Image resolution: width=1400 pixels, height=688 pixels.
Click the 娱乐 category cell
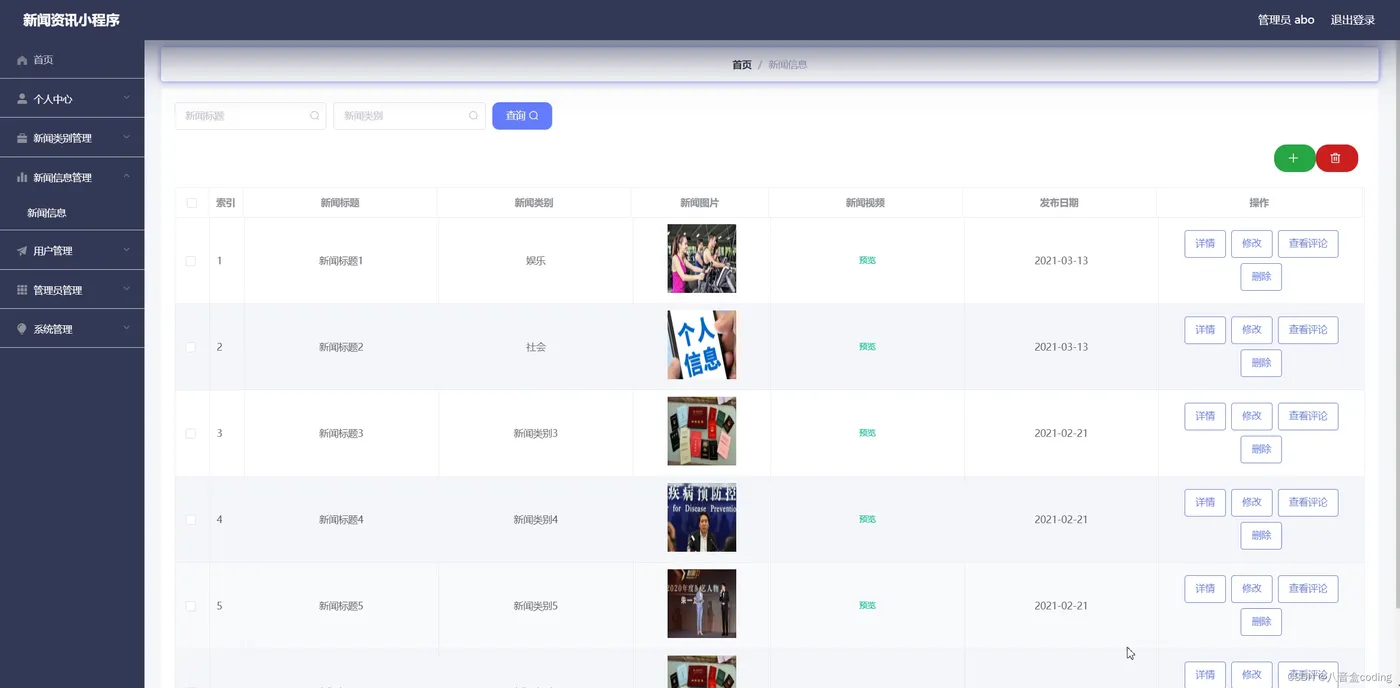536,261
